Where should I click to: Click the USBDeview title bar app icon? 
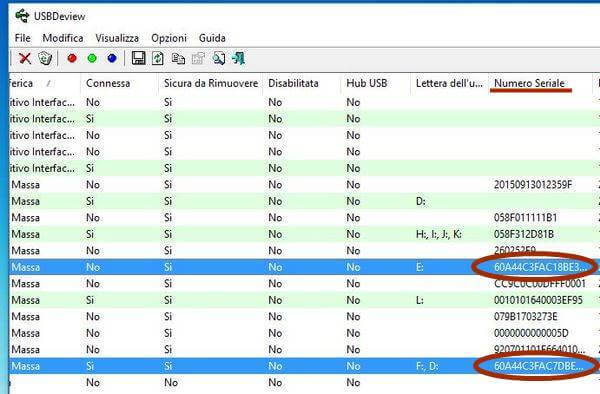pyautogui.click(x=22, y=16)
